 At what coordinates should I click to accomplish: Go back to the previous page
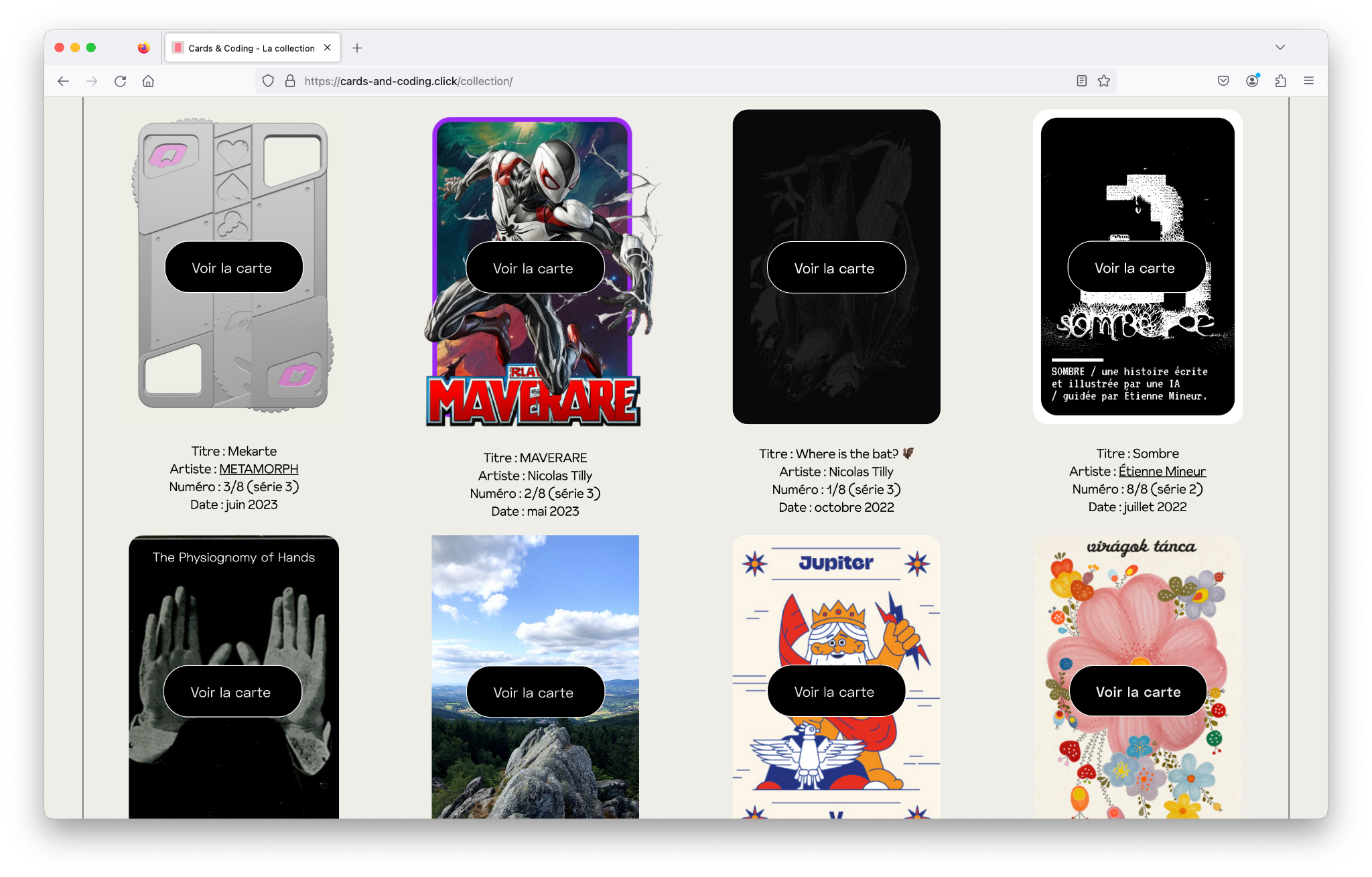(x=63, y=81)
